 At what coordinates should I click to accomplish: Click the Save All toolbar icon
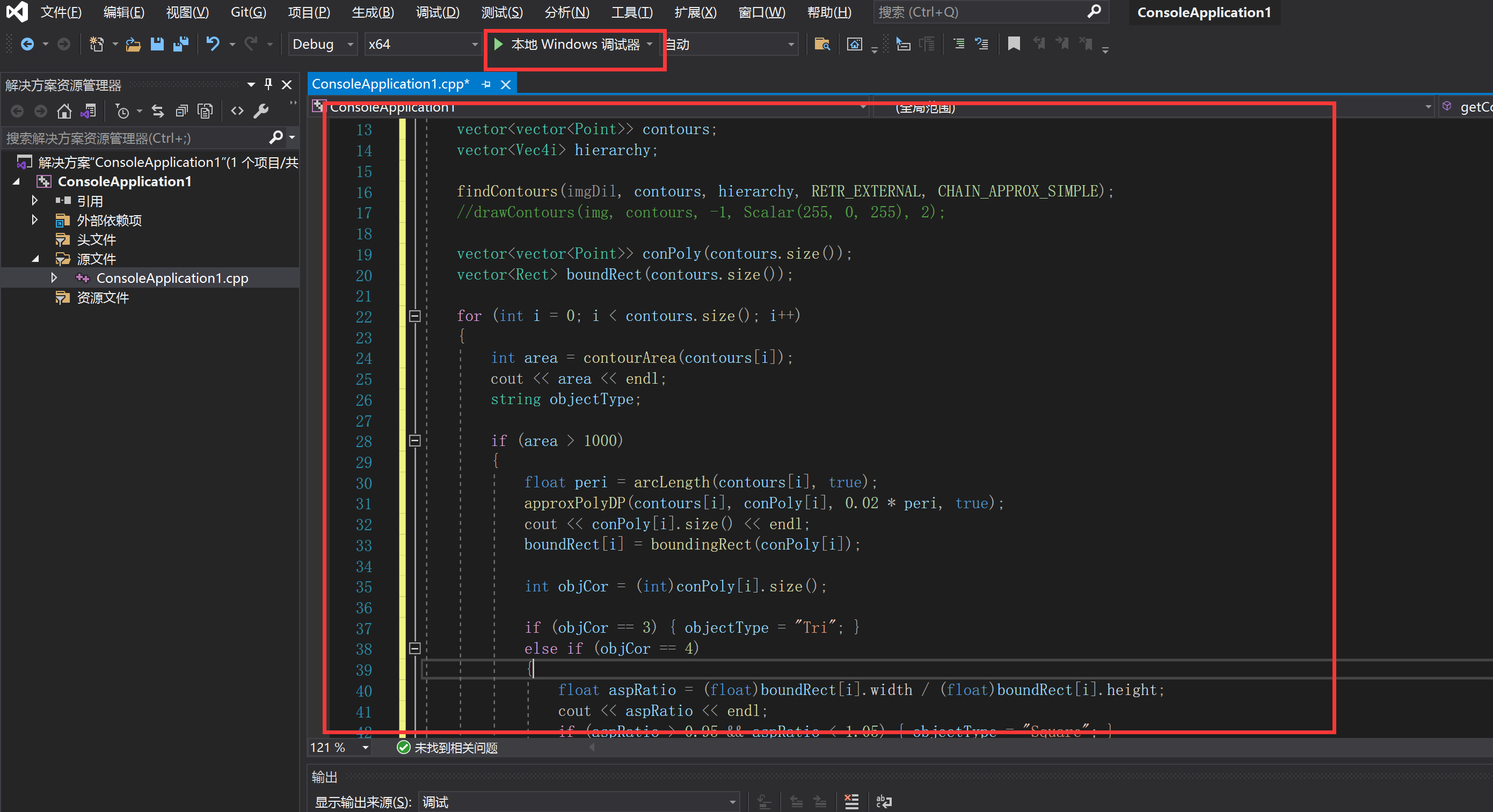click(x=181, y=44)
